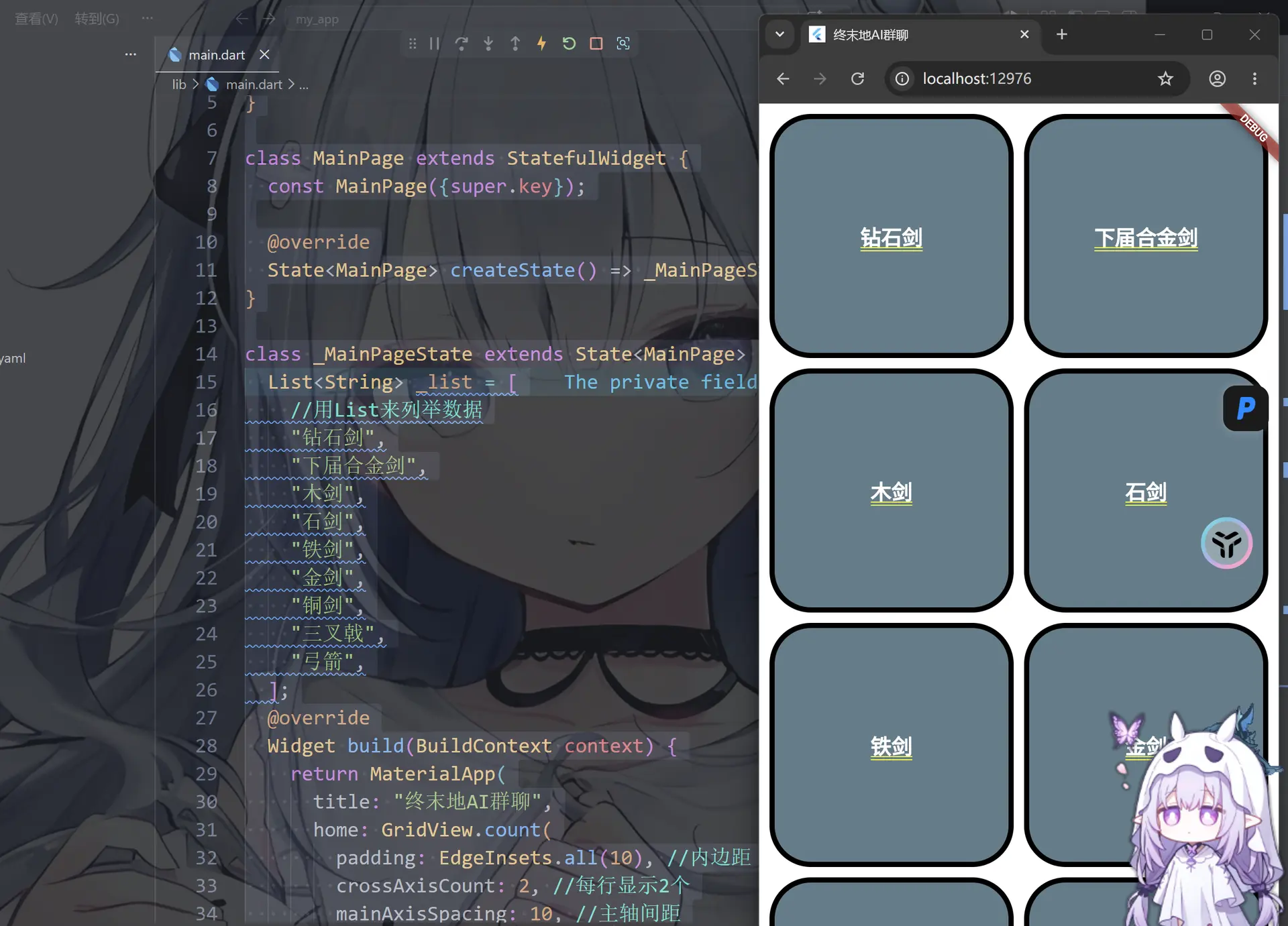Open the 查看(V) menu
Viewport: 1288px width, 926px height.
coord(37,19)
